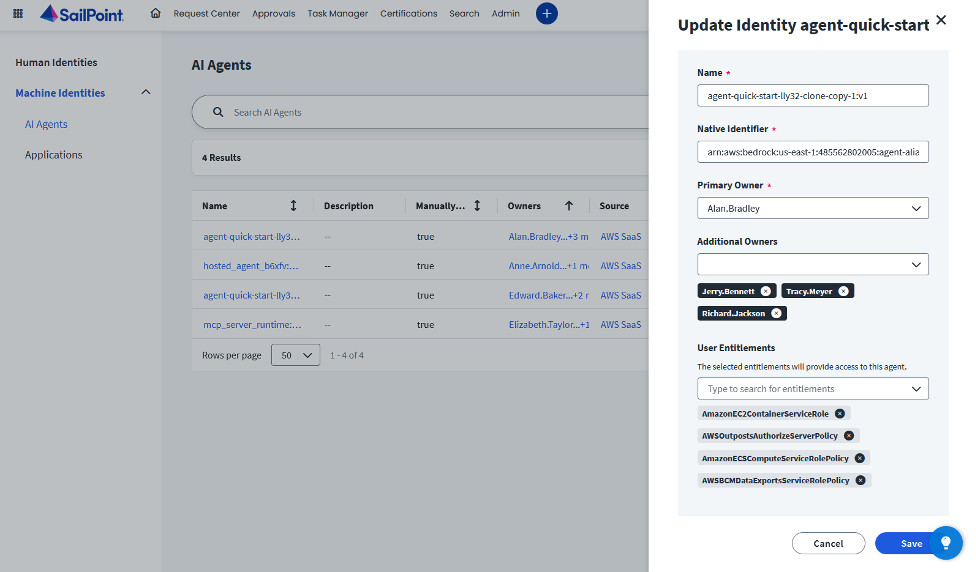Click the Edward.Baker owners link
976x572 pixels.
[x=548, y=295]
